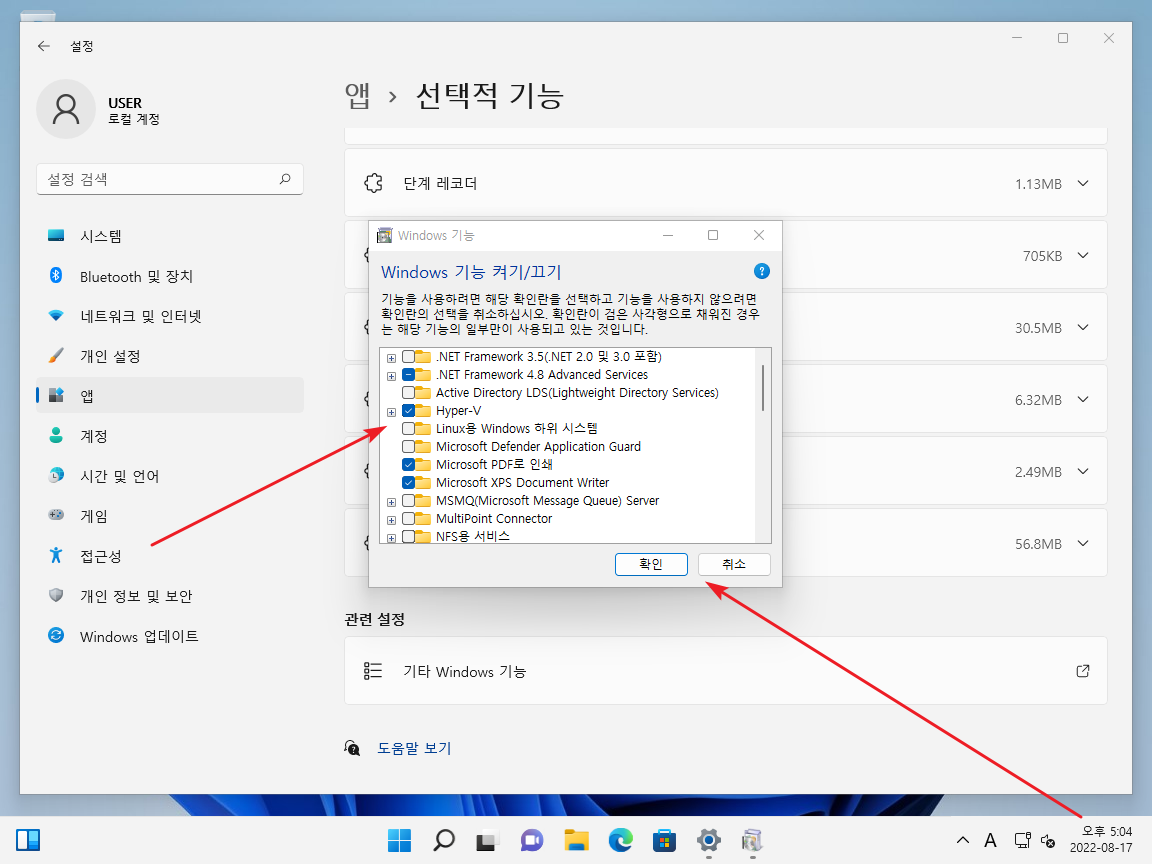Screen dimensions: 1152x864
Task: Launch Microsoft Edge from taskbar
Action: 620,840
